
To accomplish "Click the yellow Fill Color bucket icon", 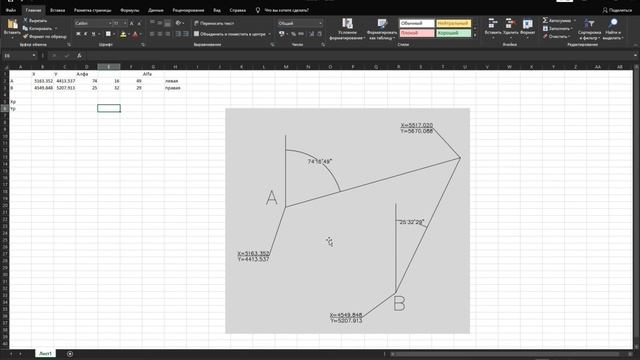I will pos(123,34).
